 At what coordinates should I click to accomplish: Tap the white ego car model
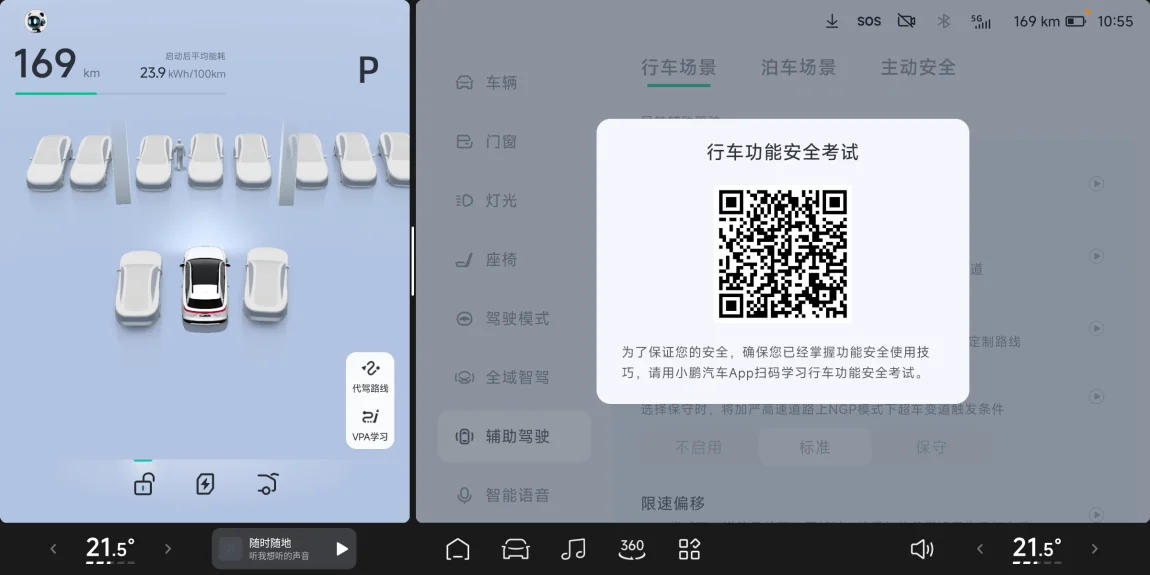pyautogui.click(x=205, y=288)
